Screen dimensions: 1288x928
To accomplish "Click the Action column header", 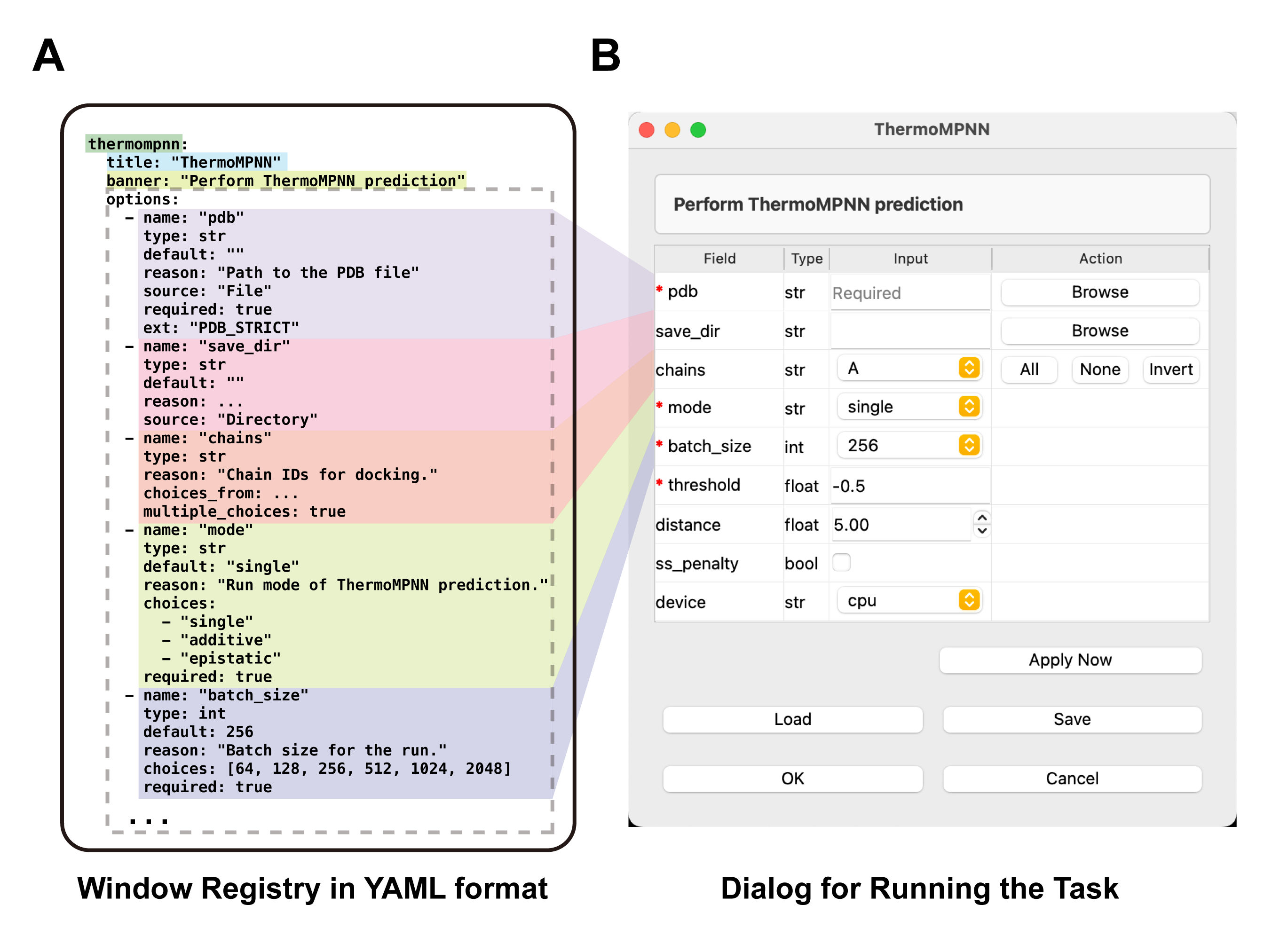I will (1100, 258).
